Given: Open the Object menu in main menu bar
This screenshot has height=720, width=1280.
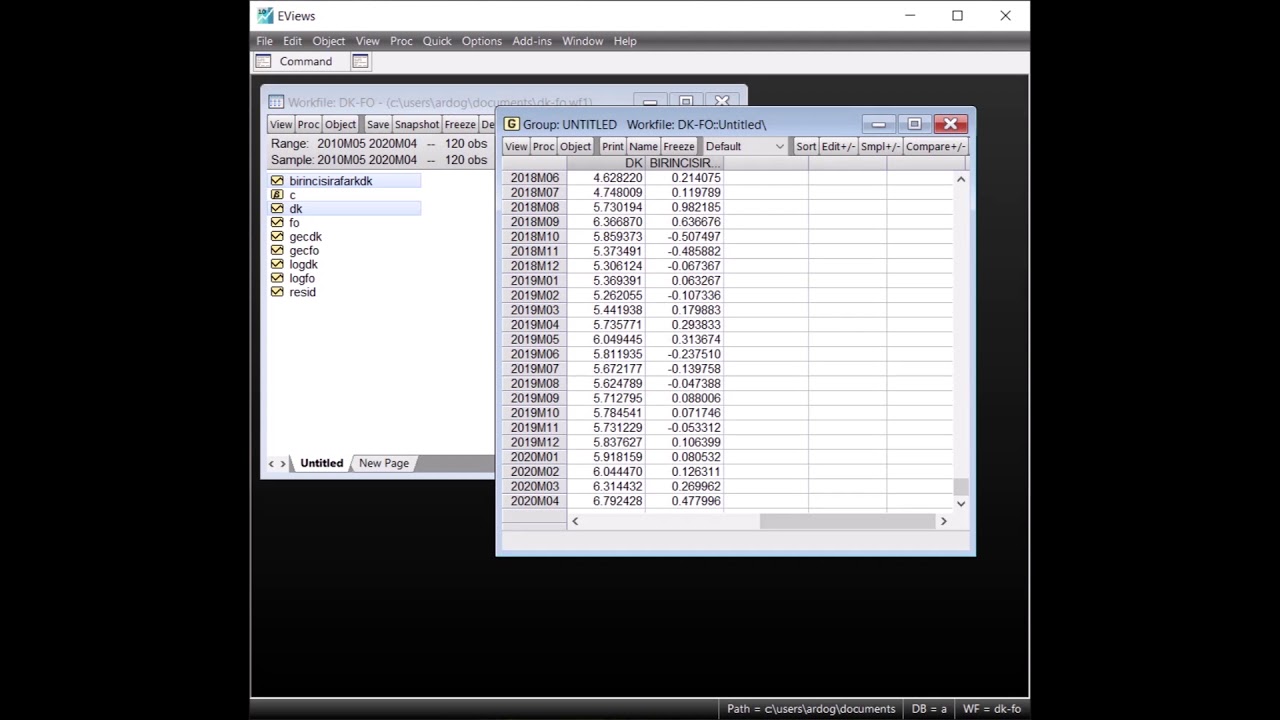Looking at the screenshot, I should [328, 41].
